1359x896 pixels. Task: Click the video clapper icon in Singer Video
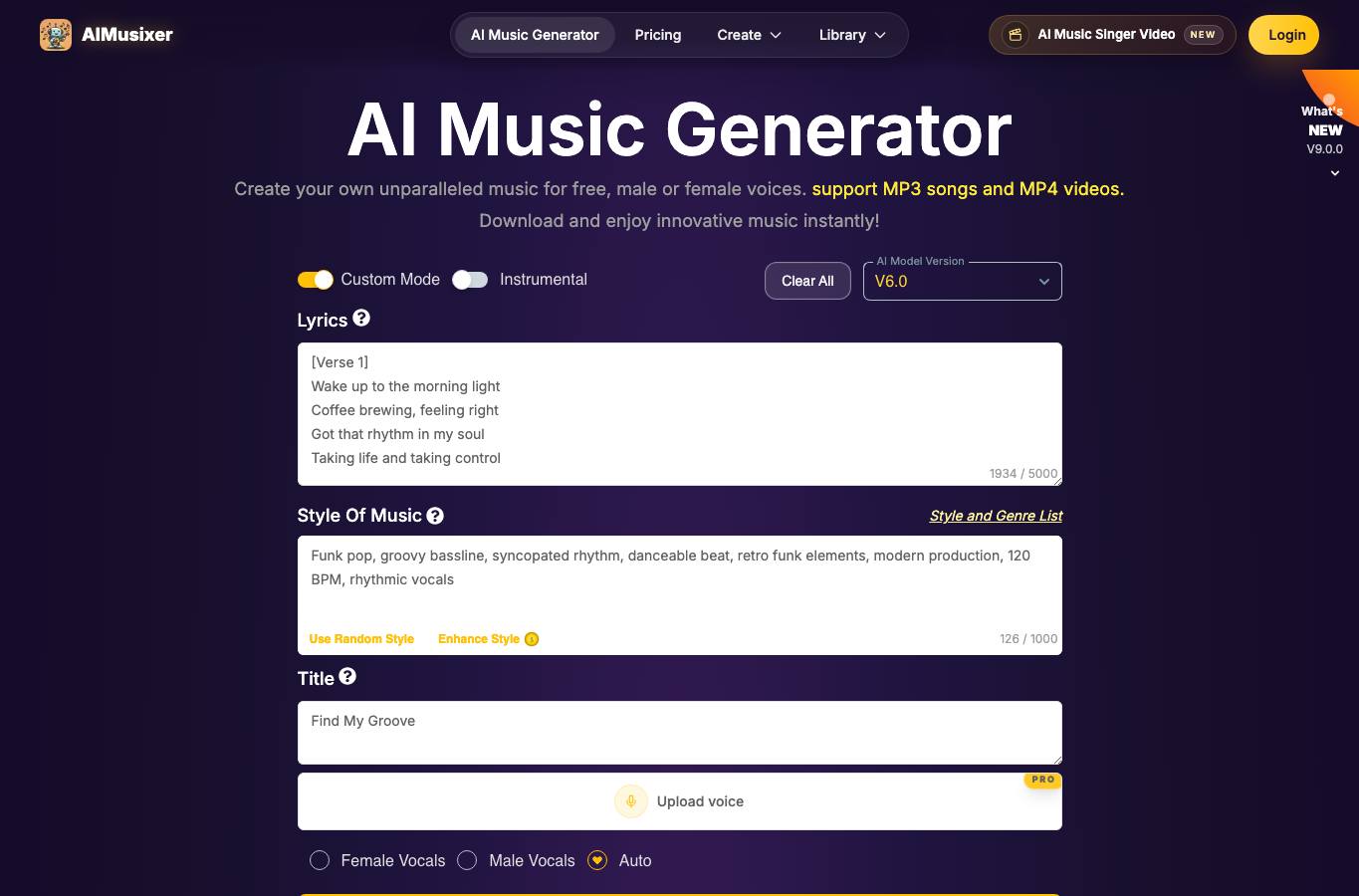coord(1016,35)
